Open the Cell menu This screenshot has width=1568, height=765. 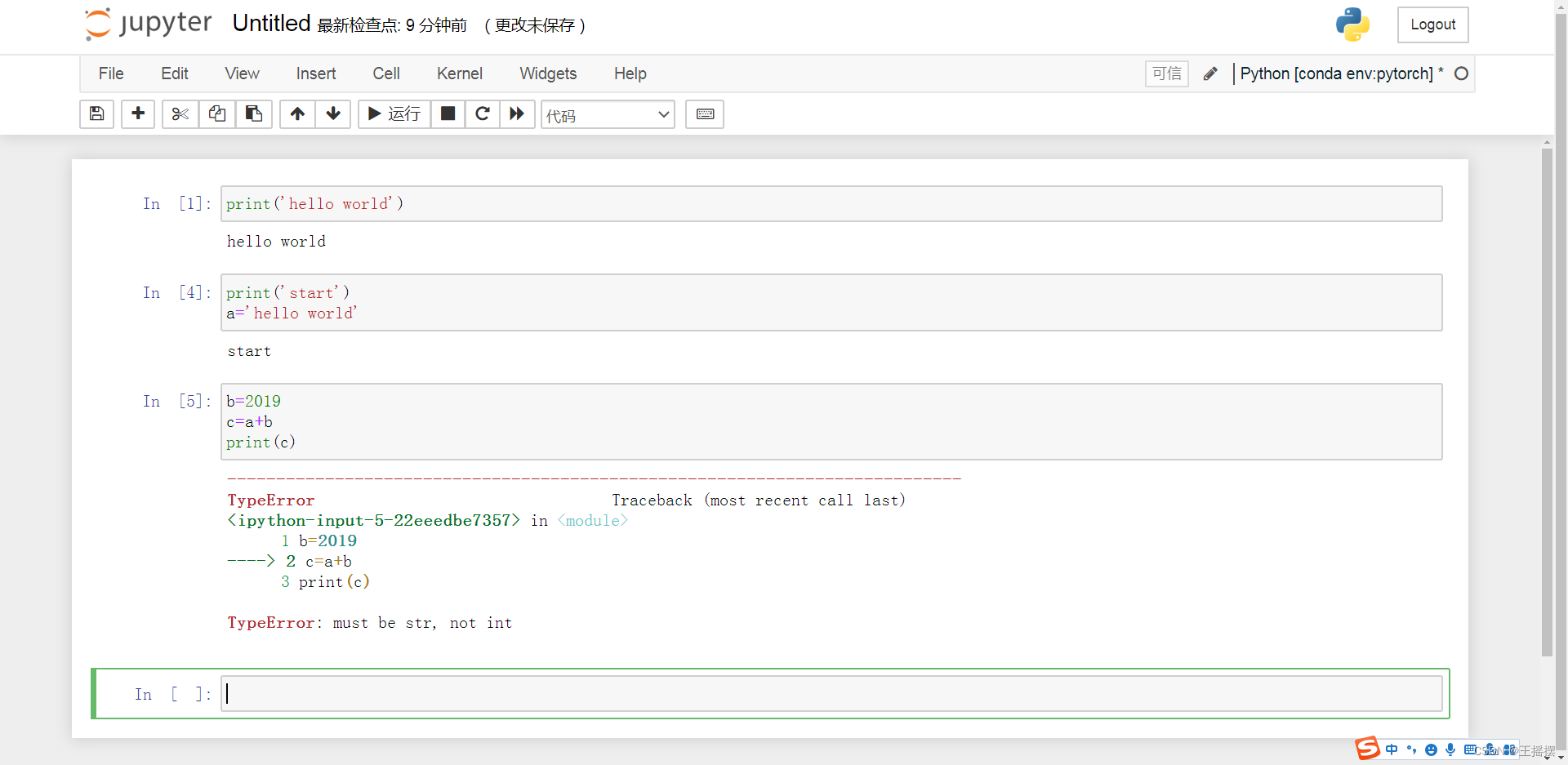pos(386,73)
